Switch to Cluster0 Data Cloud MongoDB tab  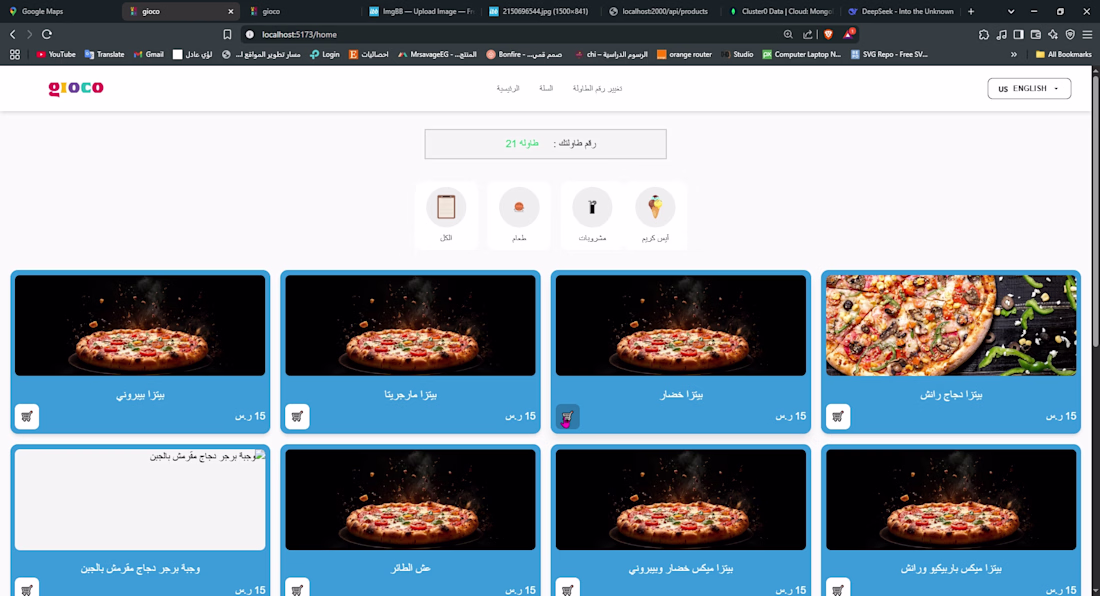(780, 11)
